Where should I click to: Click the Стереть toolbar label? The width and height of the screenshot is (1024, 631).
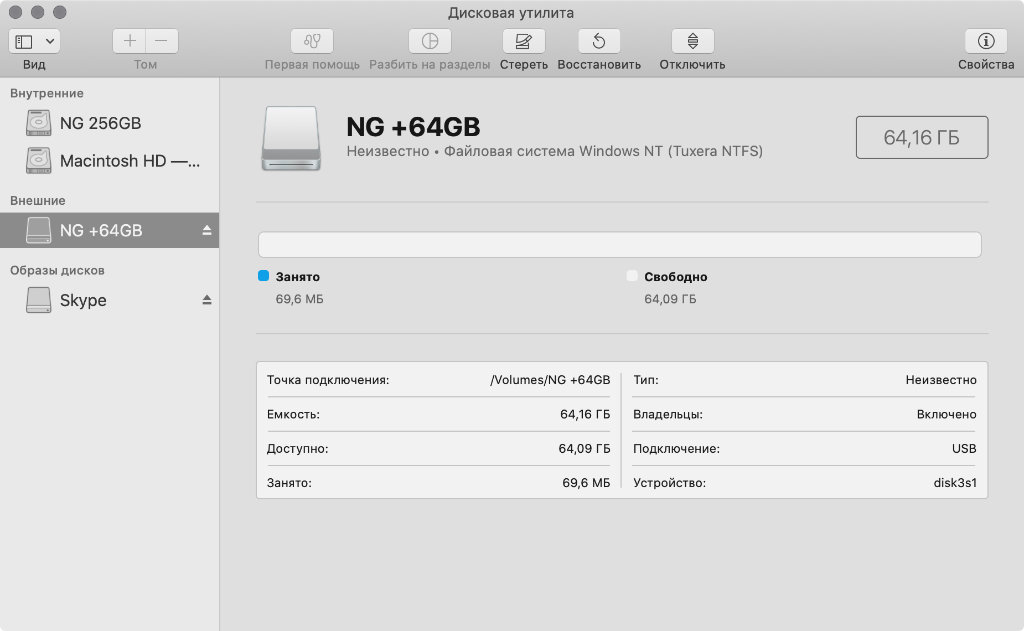tap(524, 65)
